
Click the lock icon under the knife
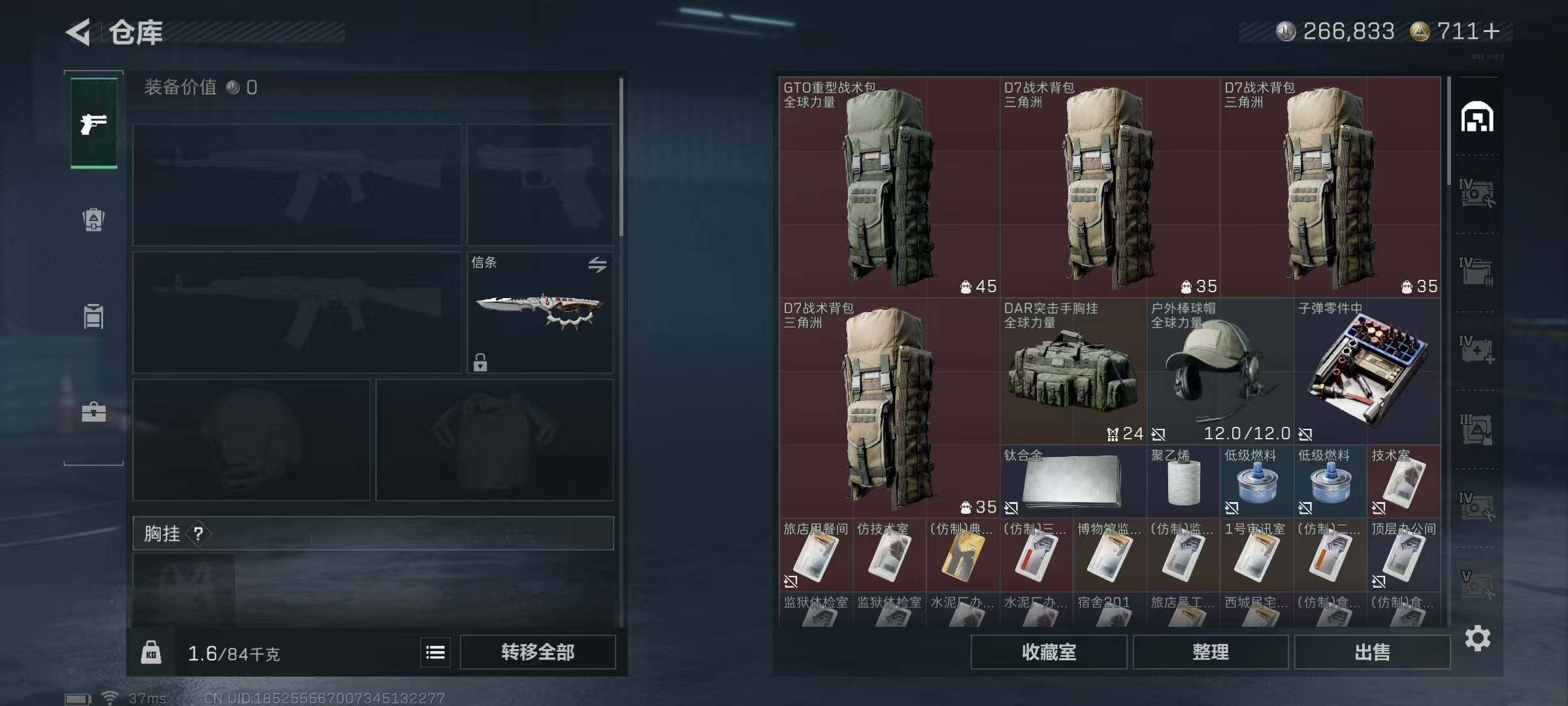480,362
